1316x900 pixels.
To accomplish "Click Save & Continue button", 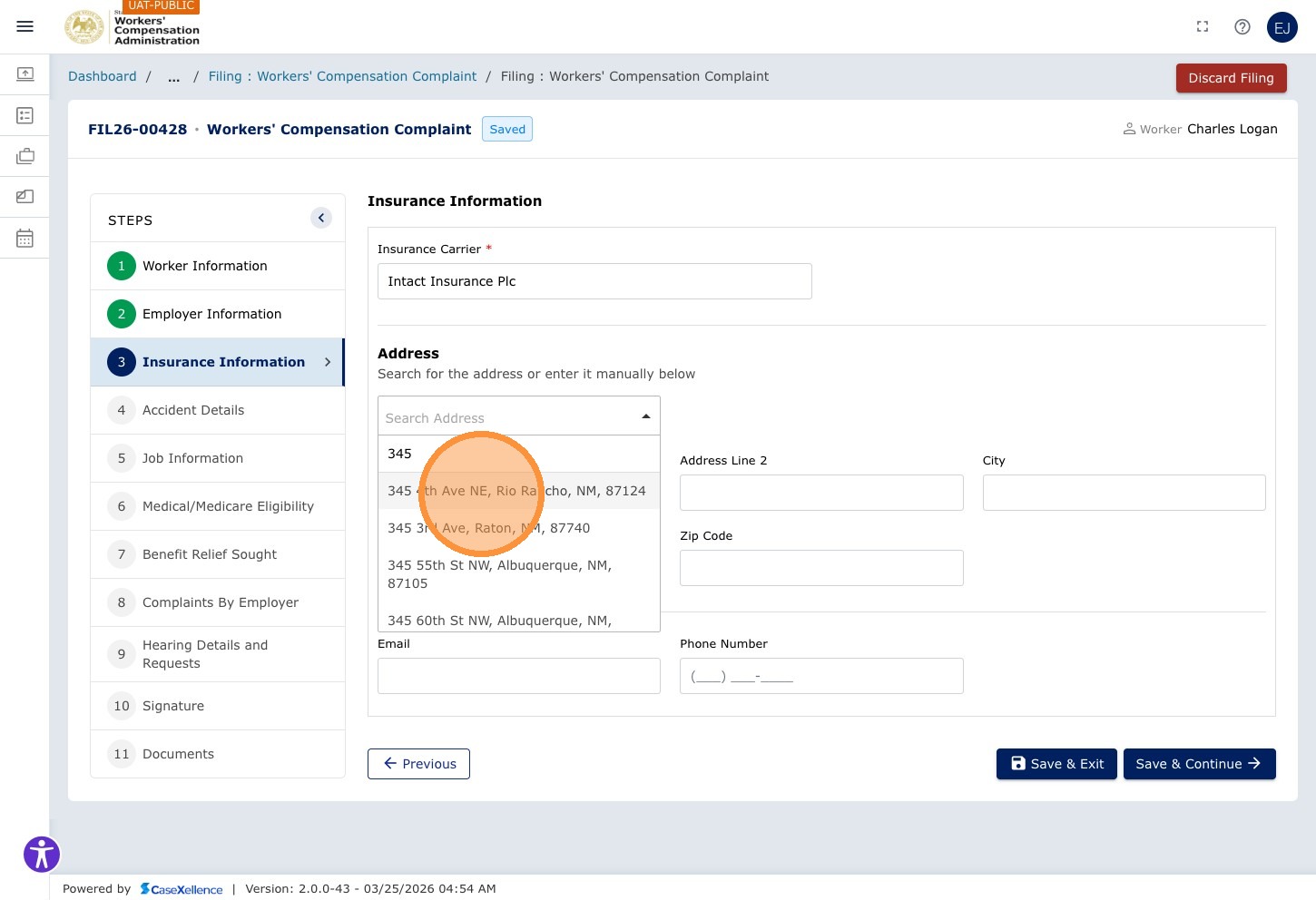I will [1199, 764].
